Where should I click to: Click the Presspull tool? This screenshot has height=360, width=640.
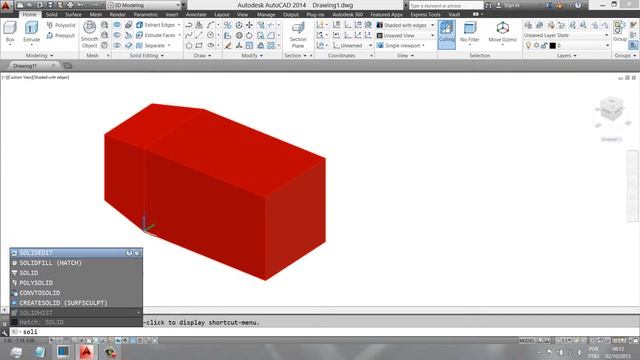coord(61,36)
